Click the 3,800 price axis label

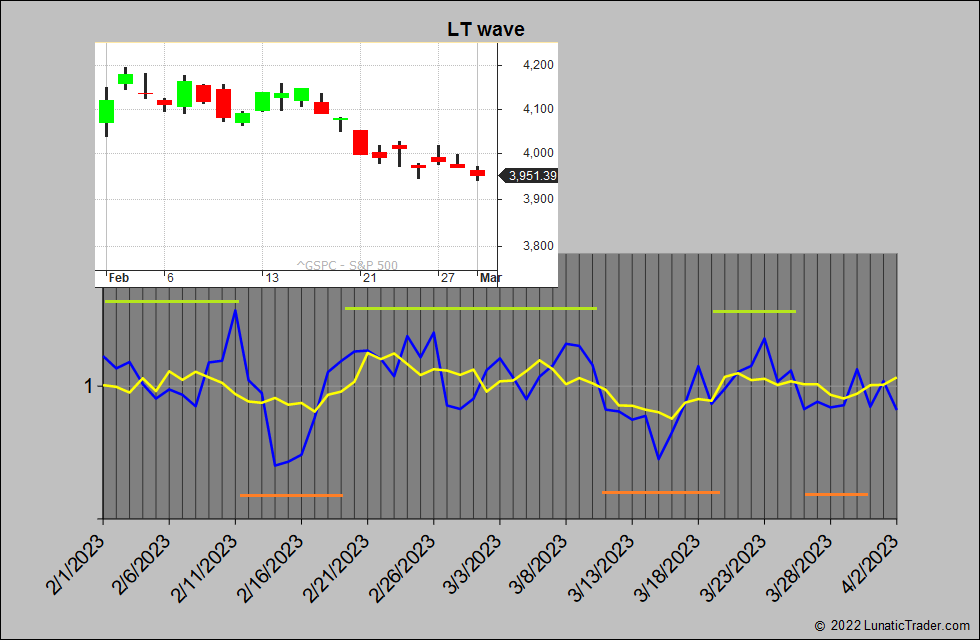[x=538, y=246]
